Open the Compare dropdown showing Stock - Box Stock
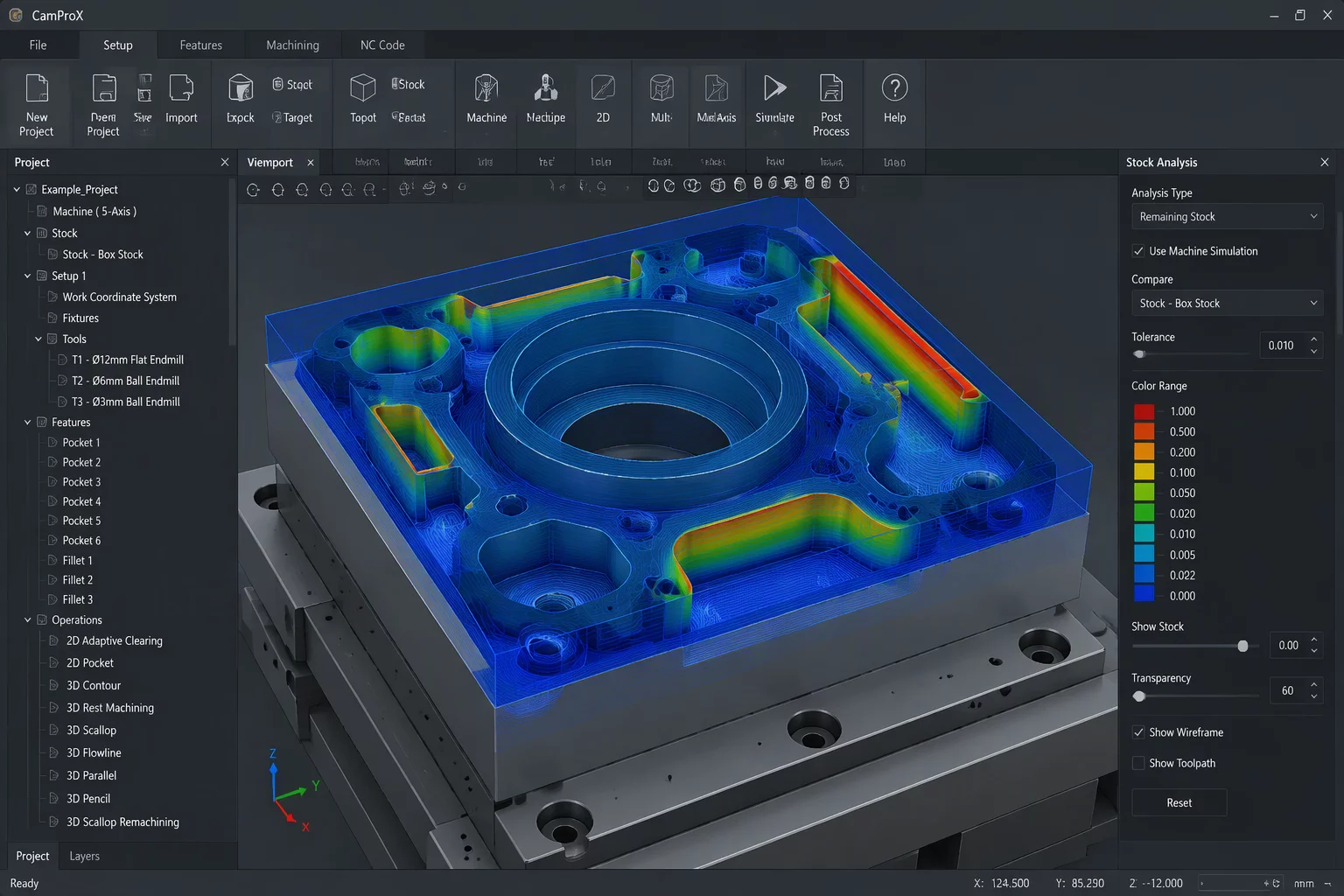 click(x=1227, y=303)
